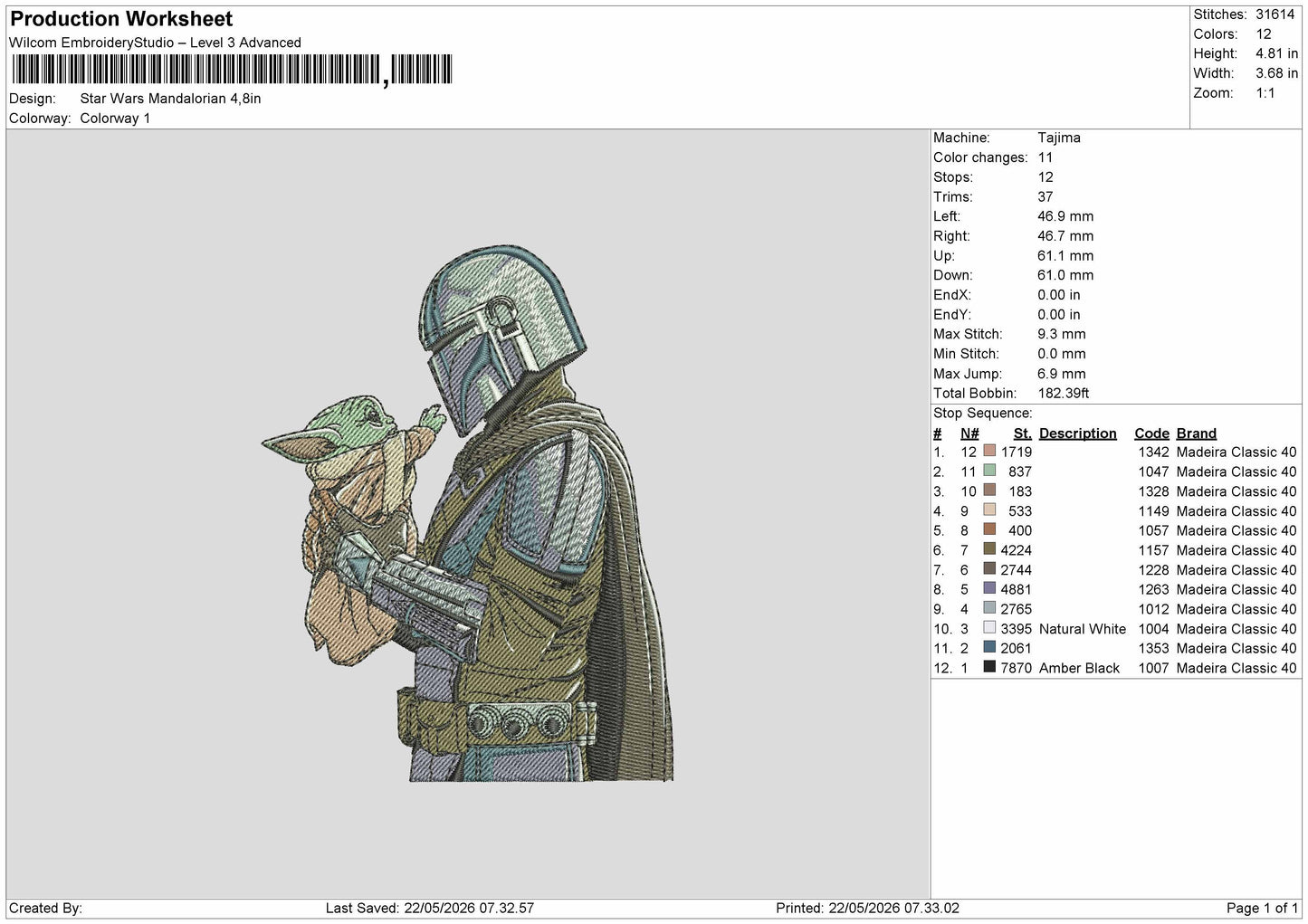The image size is (1308, 924).
Task: Select the Natural White color swatch
Action: pyautogui.click(x=989, y=628)
